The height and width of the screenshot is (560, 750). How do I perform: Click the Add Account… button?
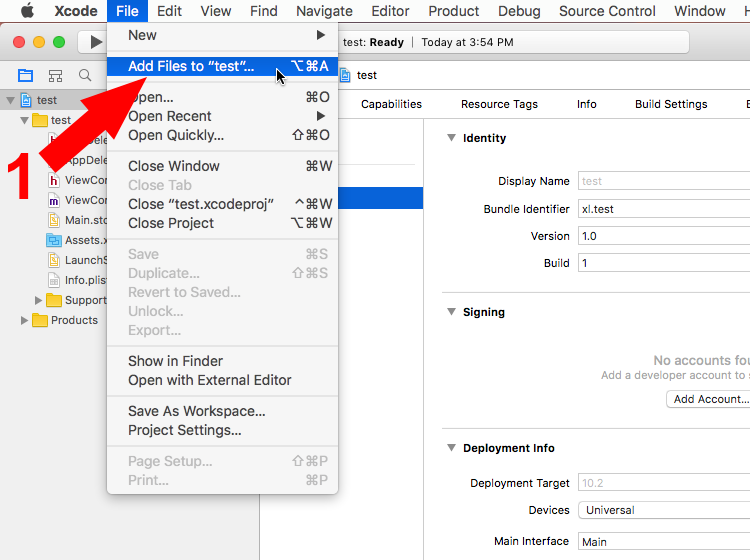[x=708, y=399]
